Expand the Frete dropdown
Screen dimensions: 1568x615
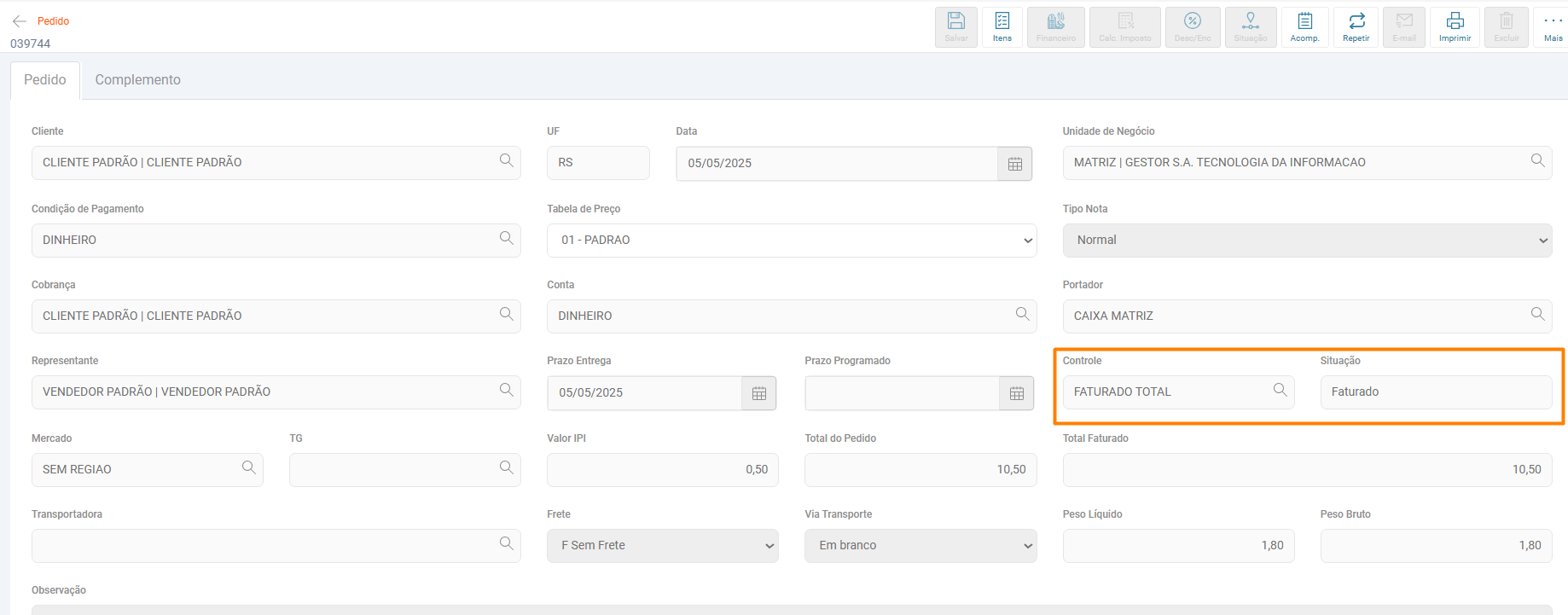[662, 546]
